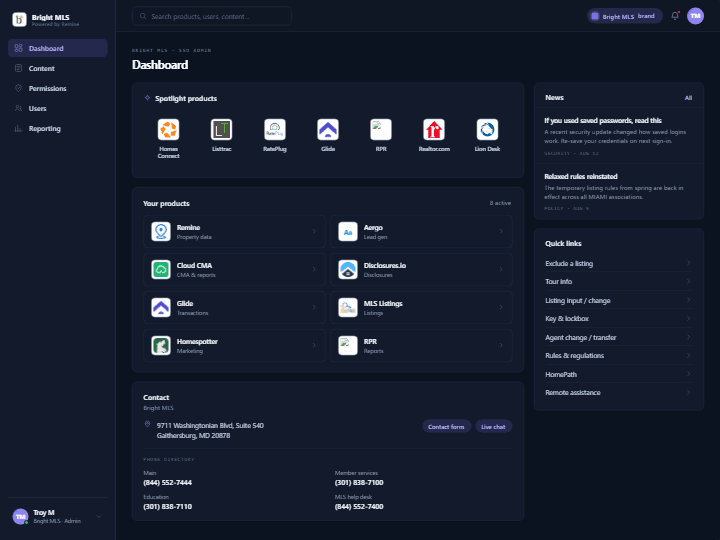Click the Spotlight products sparkle icon
720x540 pixels.
(x=147, y=98)
